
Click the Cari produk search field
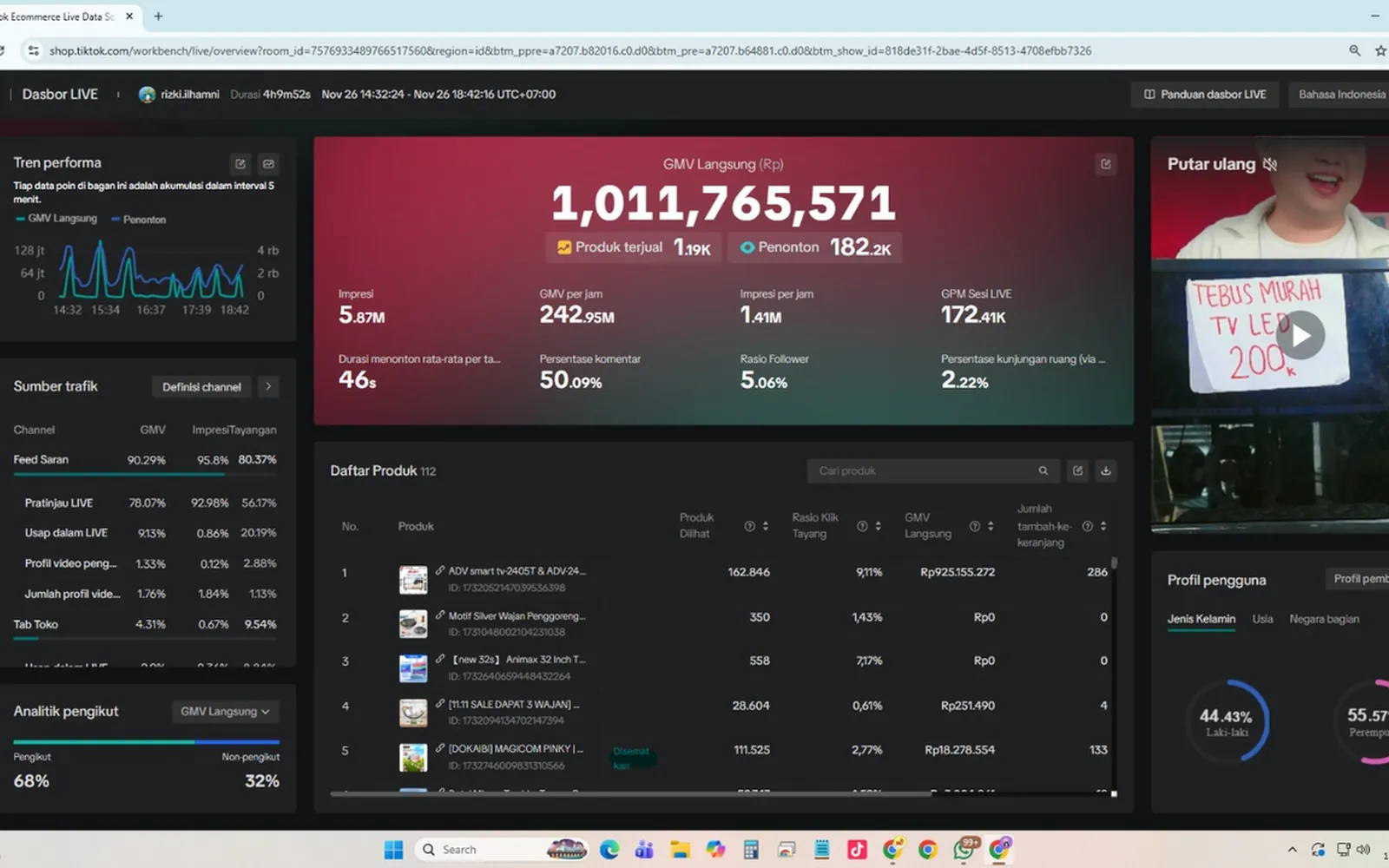(932, 470)
